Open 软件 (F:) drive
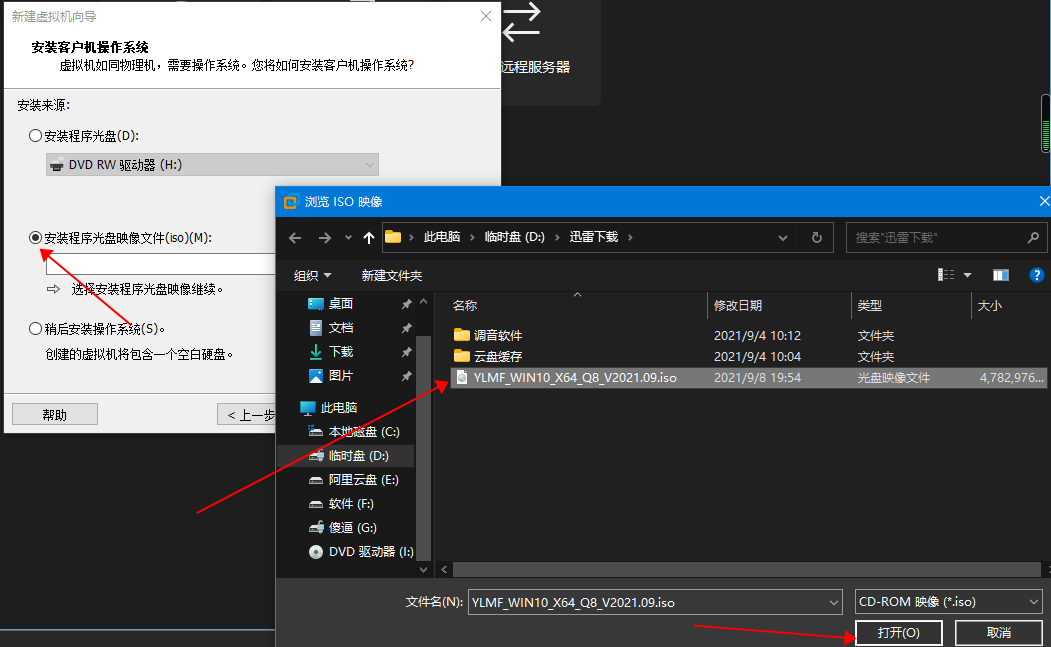Image resolution: width=1051 pixels, height=647 pixels. click(351, 504)
